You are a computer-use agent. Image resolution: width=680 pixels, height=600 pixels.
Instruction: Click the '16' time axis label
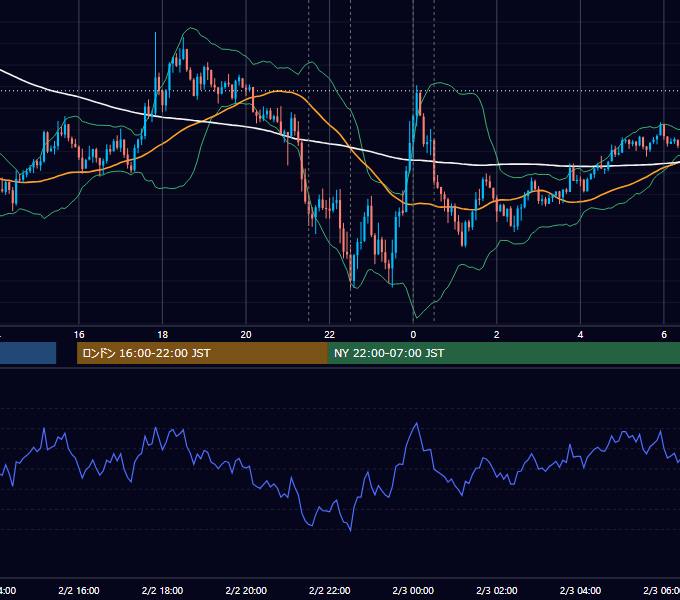(79, 335)
